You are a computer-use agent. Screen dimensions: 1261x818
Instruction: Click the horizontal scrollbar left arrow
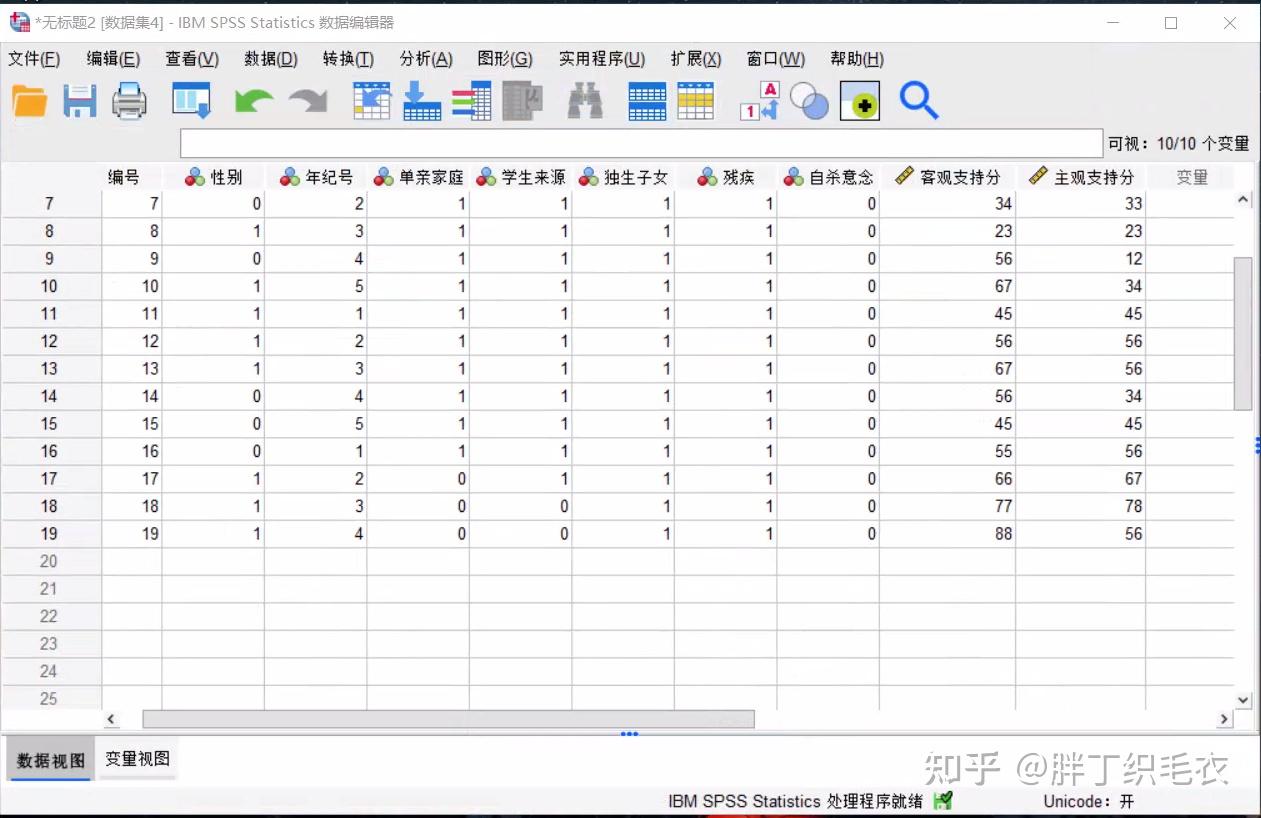tap(111, 719)
